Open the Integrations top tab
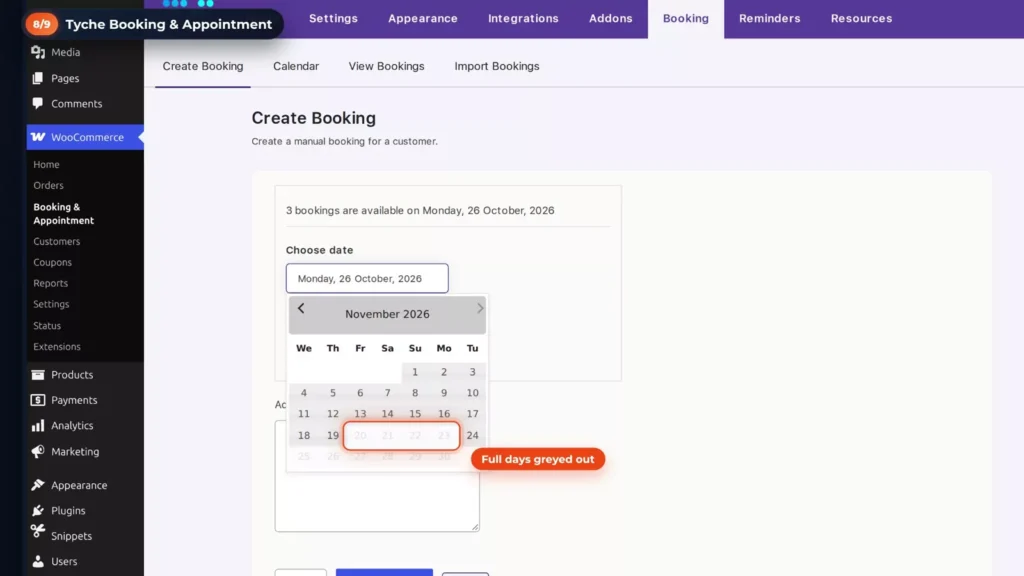Screen dimensions: 1024x576 click(523, 18)
